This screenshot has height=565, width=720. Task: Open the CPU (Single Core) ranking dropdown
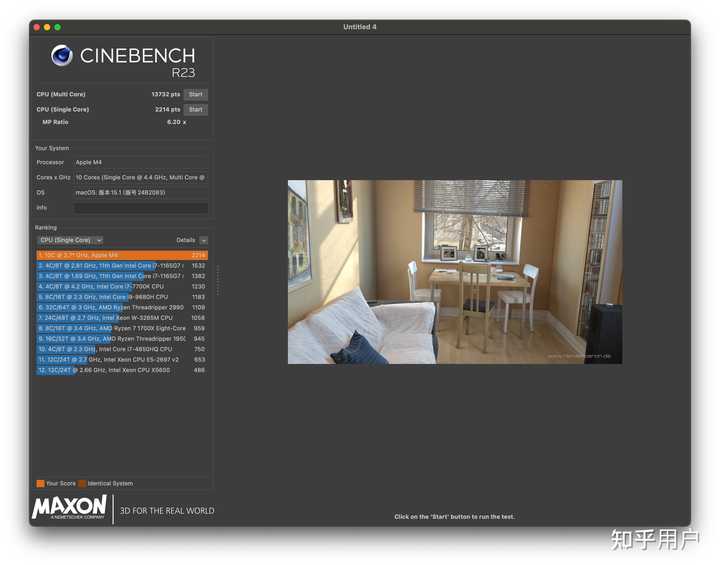70,240
